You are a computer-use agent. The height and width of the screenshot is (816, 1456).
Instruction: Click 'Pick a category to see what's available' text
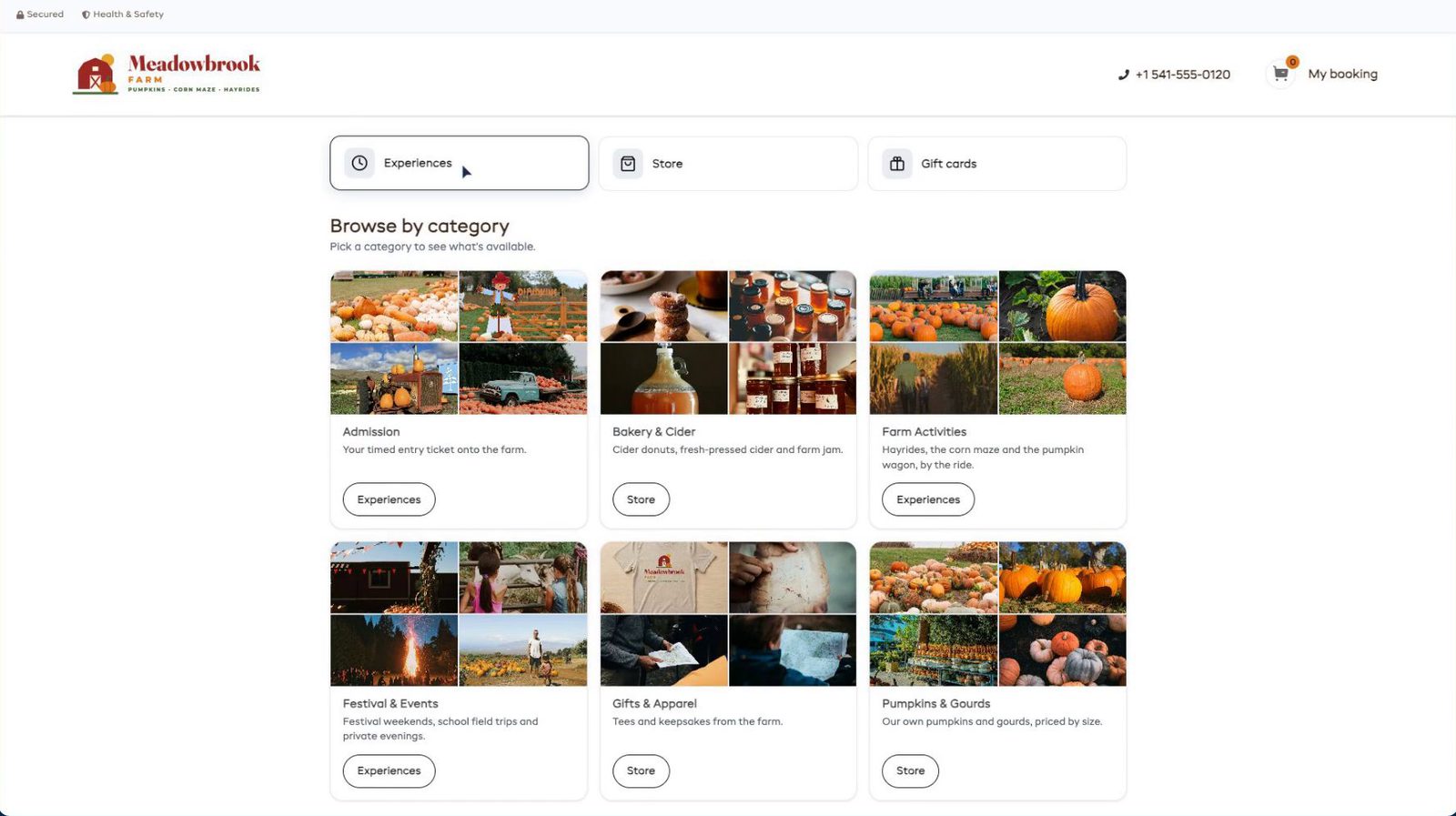coord(432,247)
